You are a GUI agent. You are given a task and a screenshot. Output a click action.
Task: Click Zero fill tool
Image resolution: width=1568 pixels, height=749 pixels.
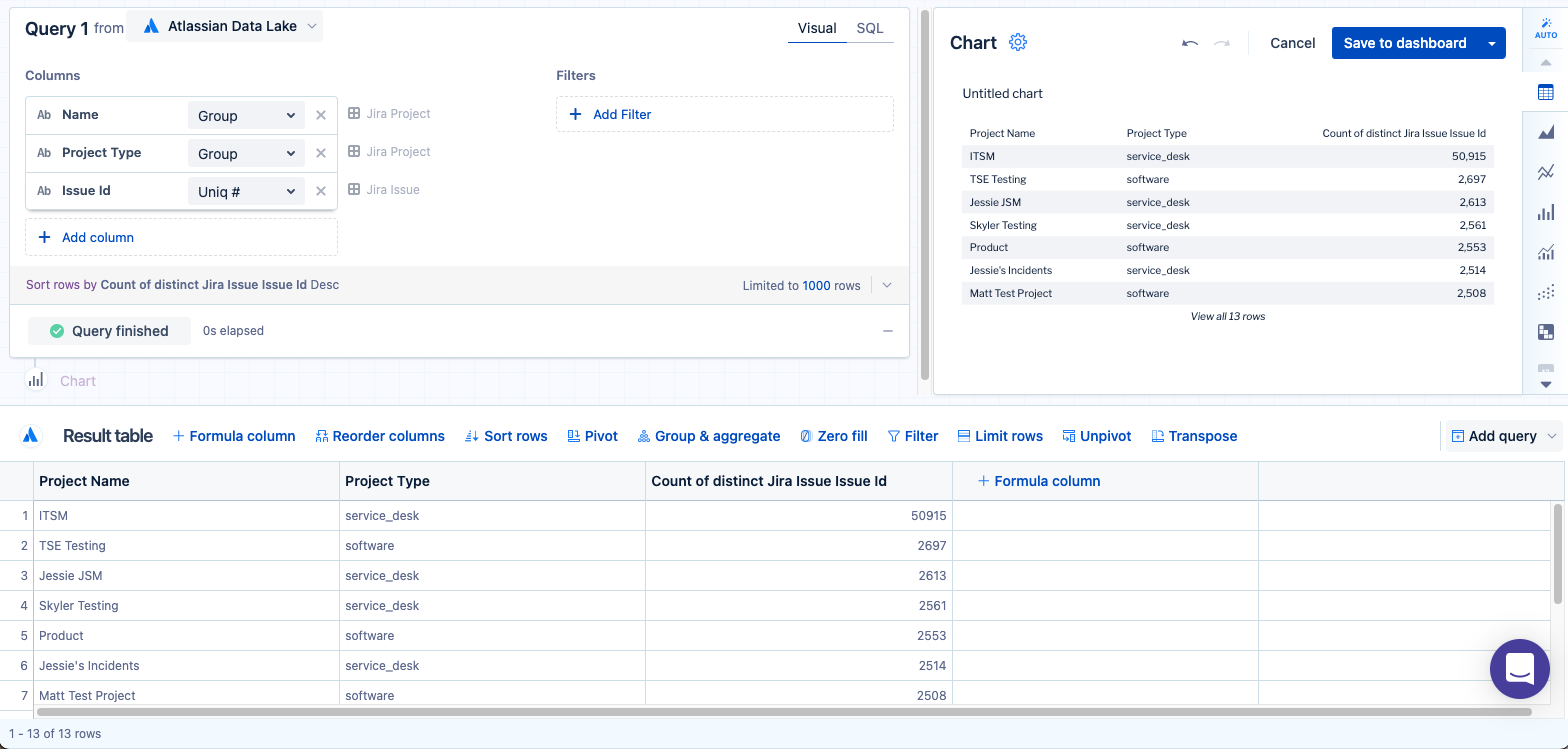[x=834, y=436]
